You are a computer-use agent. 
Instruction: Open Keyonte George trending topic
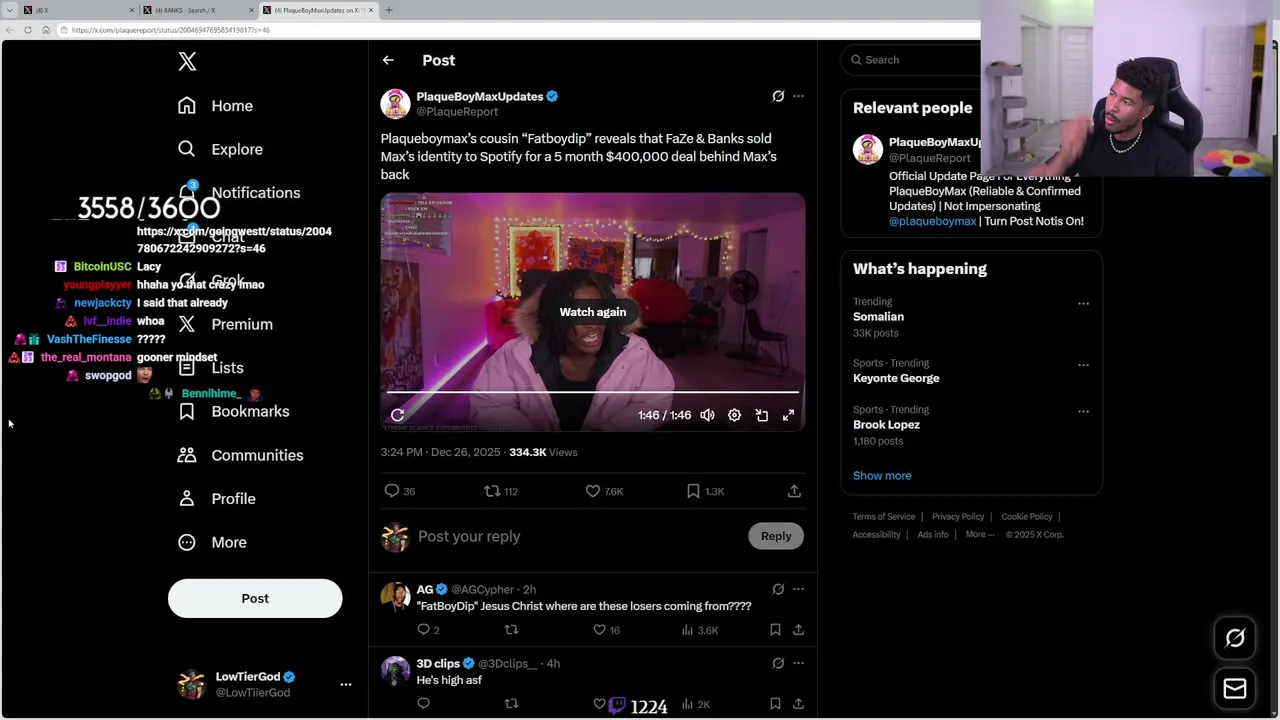point(896,378)
